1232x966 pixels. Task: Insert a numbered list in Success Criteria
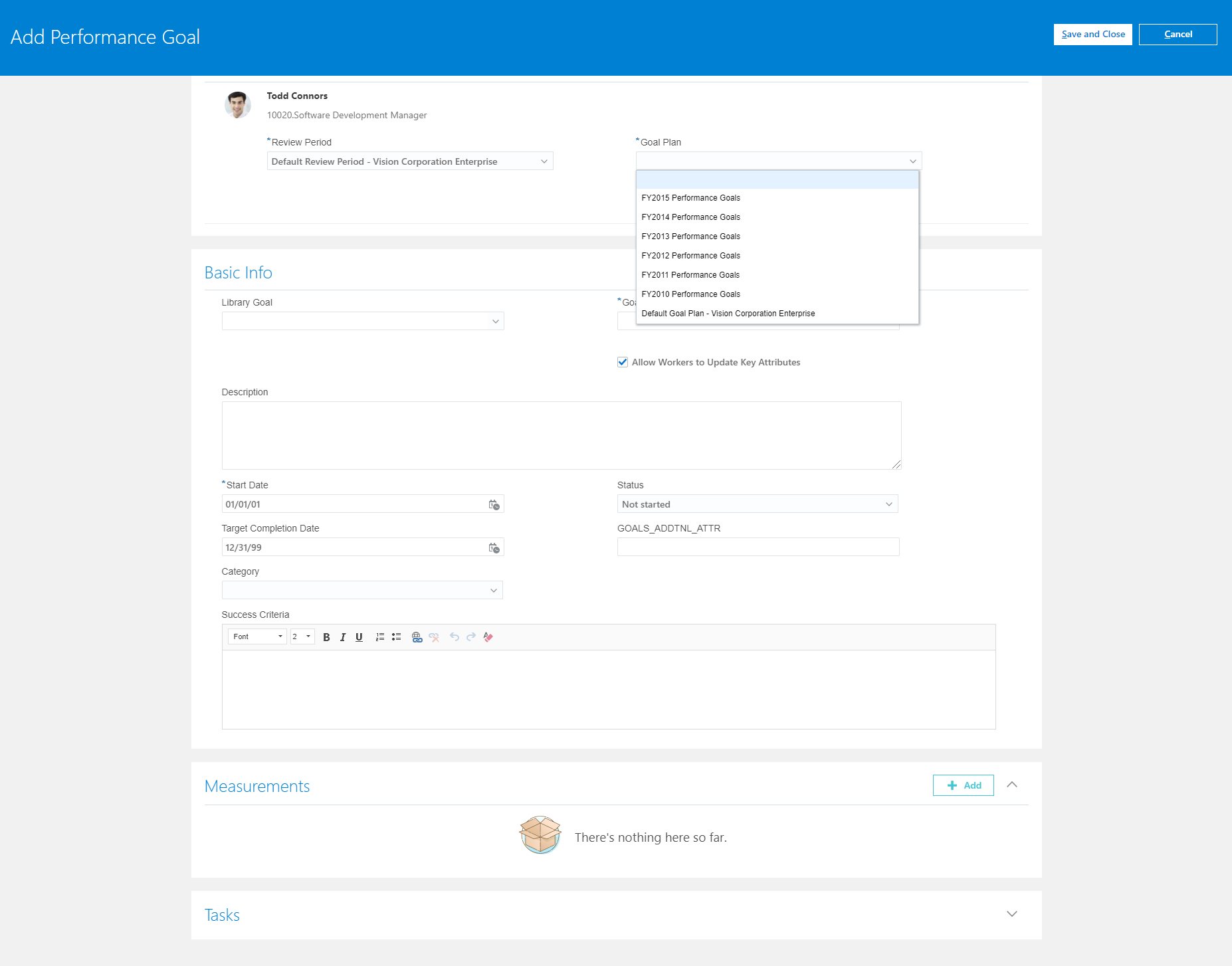[379, 636]
